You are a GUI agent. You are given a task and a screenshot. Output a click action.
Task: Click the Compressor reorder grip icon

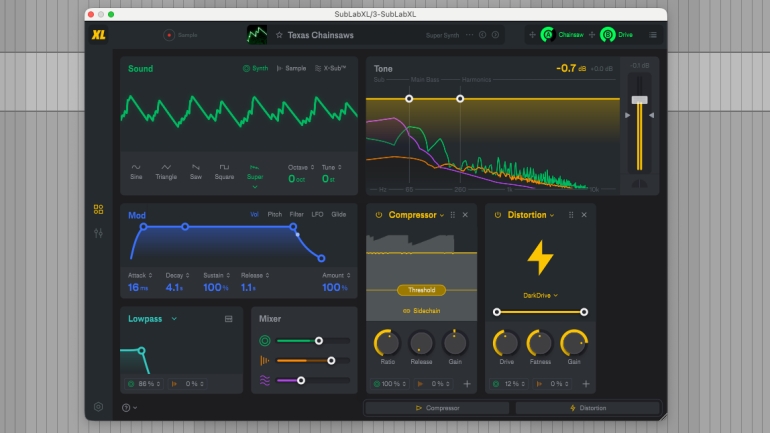pos(453,215)
